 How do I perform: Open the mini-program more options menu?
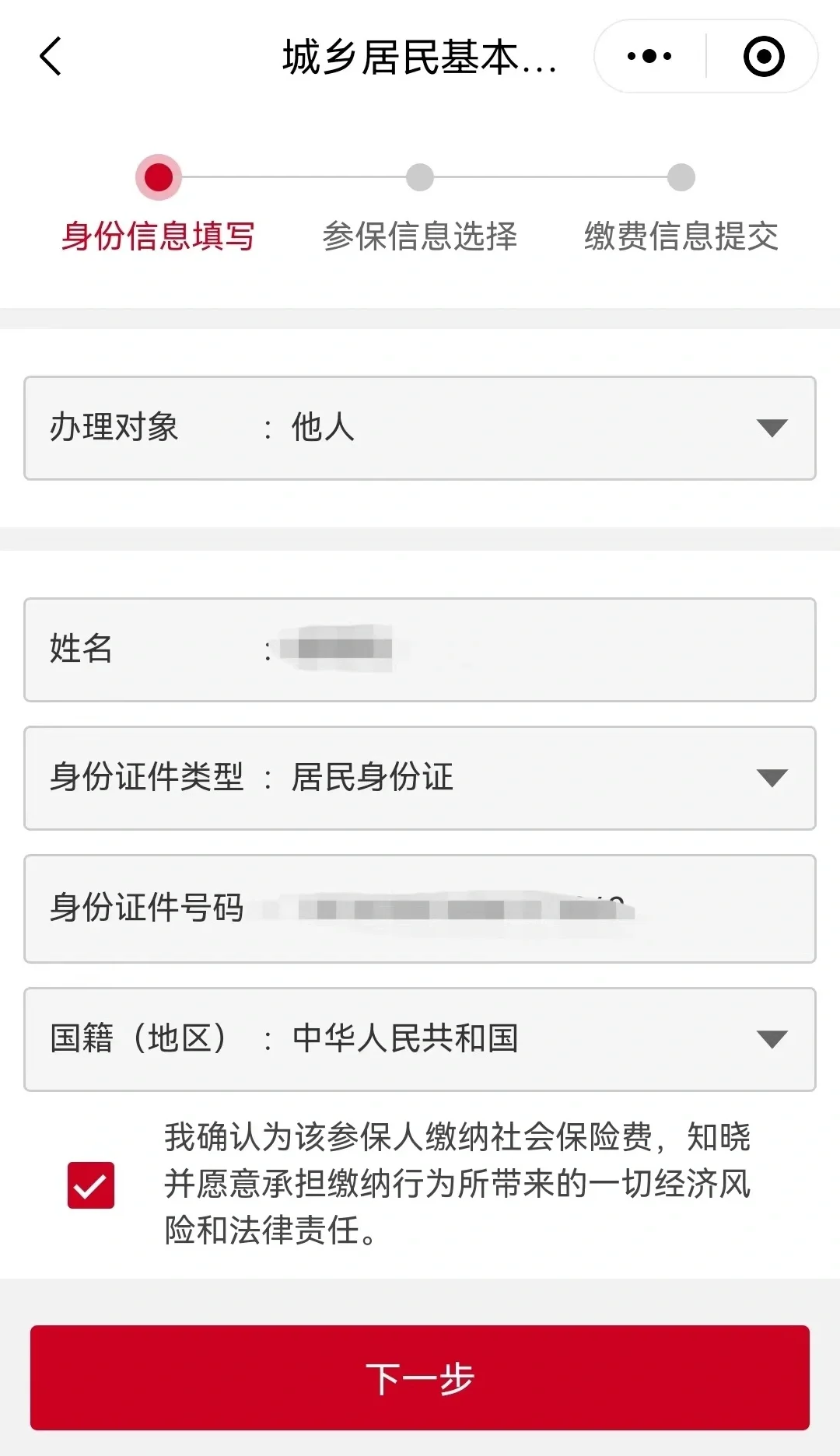pyautogui.click(x=648, y=56)
